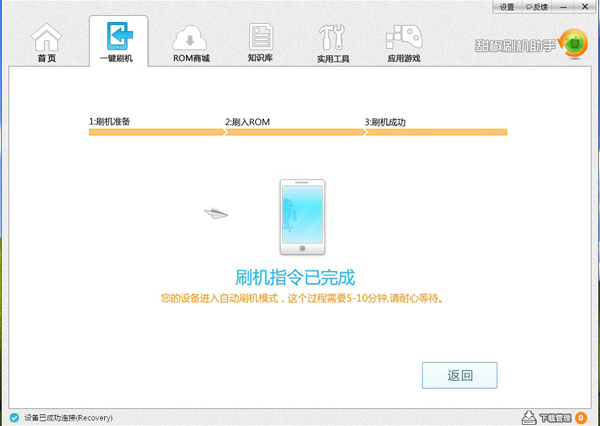Select the 一键刷机 tab
The width and height of the screenshot is (600, 426).
[118, 41]
